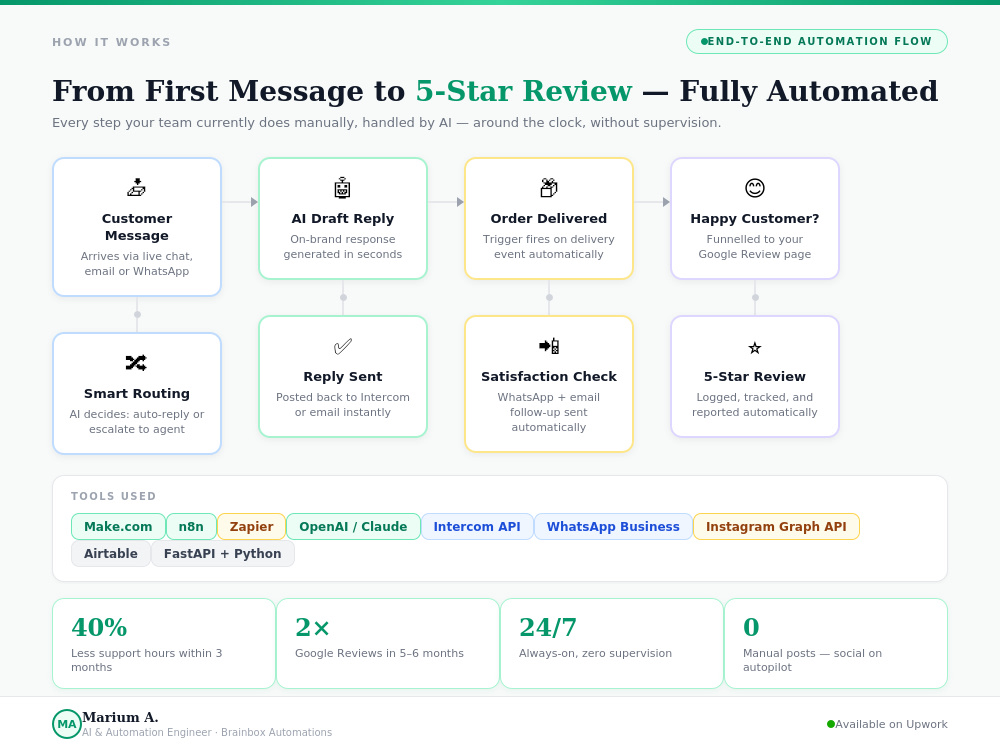Click the Customer Message card title
This screenshot has width=1000, height=750.
[x=136, y=227]
